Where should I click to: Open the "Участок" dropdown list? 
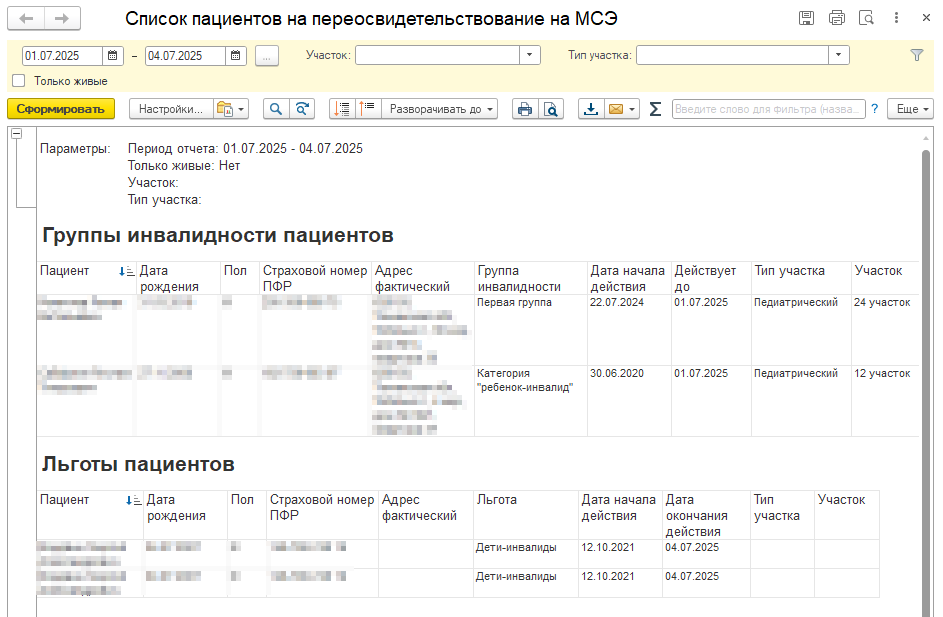pos(530,56)
